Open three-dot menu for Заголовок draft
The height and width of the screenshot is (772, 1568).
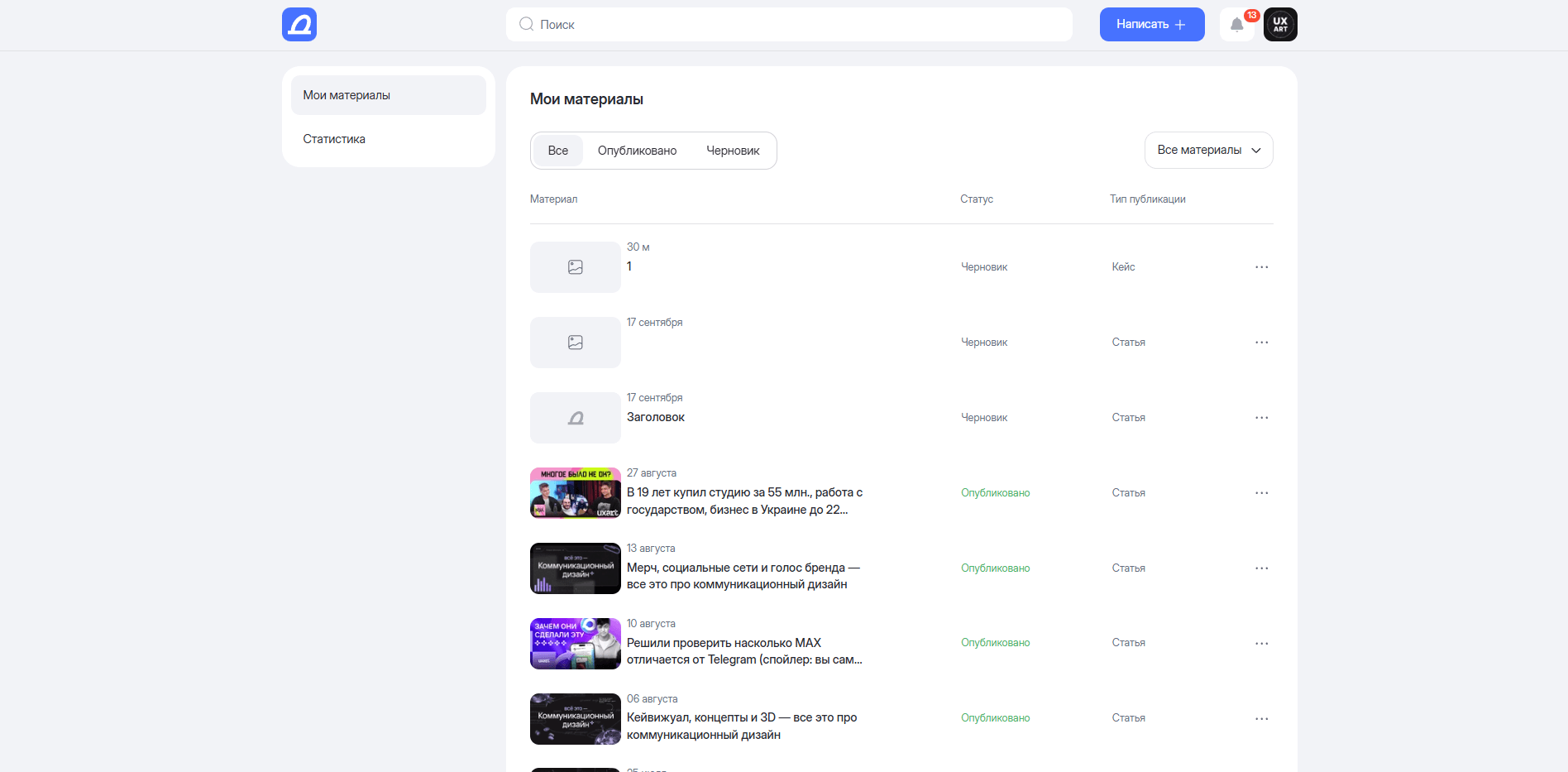pyautogui.click(x=1261, y=418)
